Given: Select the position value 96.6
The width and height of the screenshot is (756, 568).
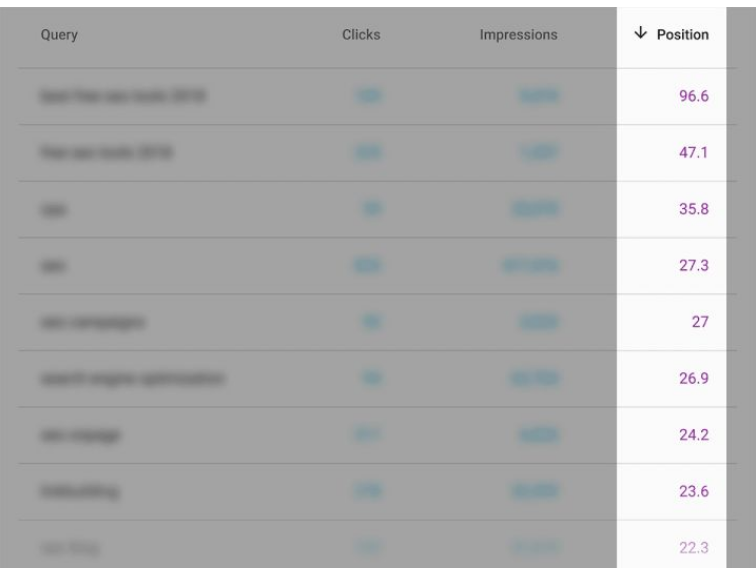Looking at the screenshot, I should [x=694, y=96].
